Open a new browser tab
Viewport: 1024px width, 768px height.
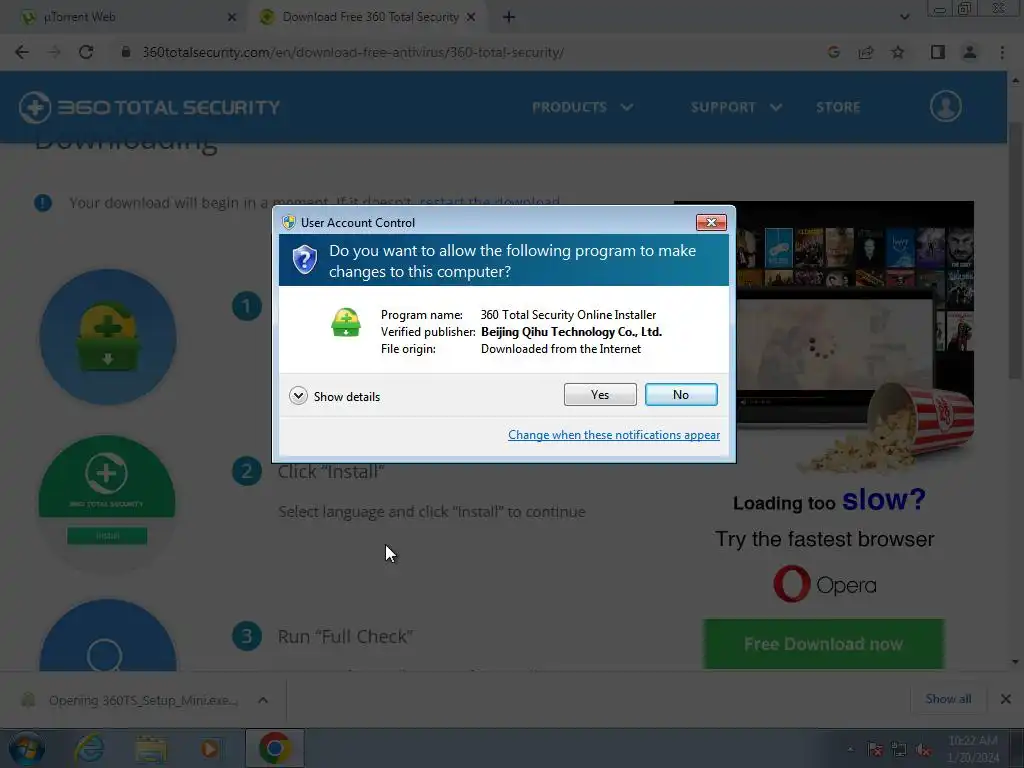(509, 18)
